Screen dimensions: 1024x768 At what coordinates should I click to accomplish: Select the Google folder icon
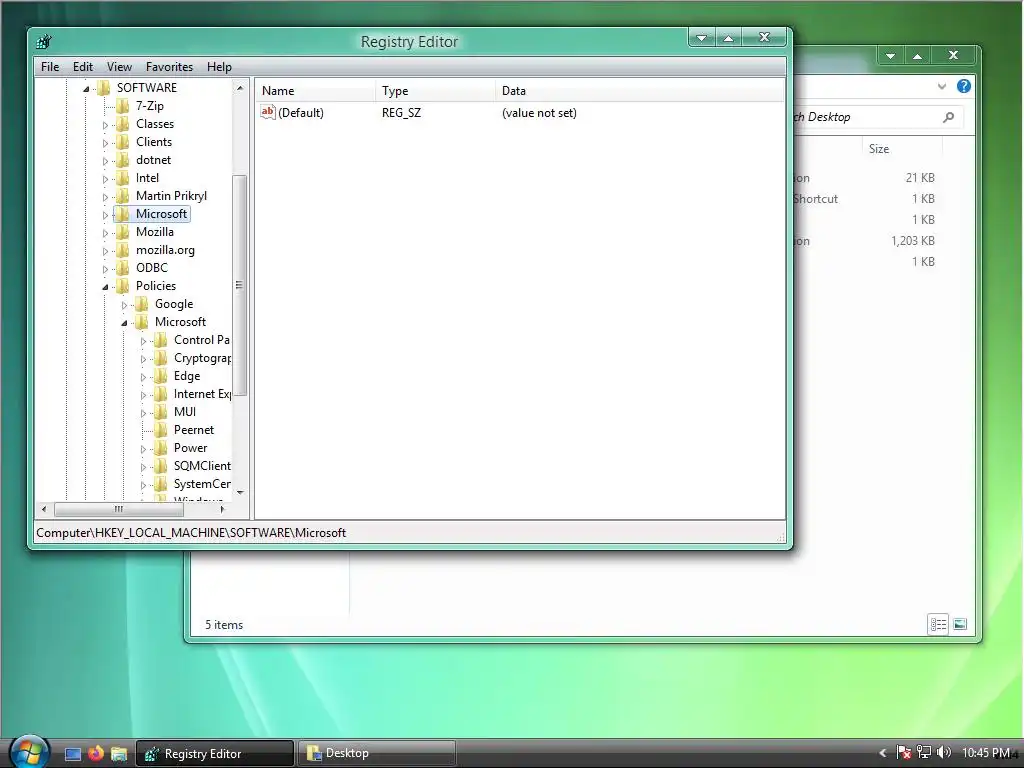pos(141,304)
